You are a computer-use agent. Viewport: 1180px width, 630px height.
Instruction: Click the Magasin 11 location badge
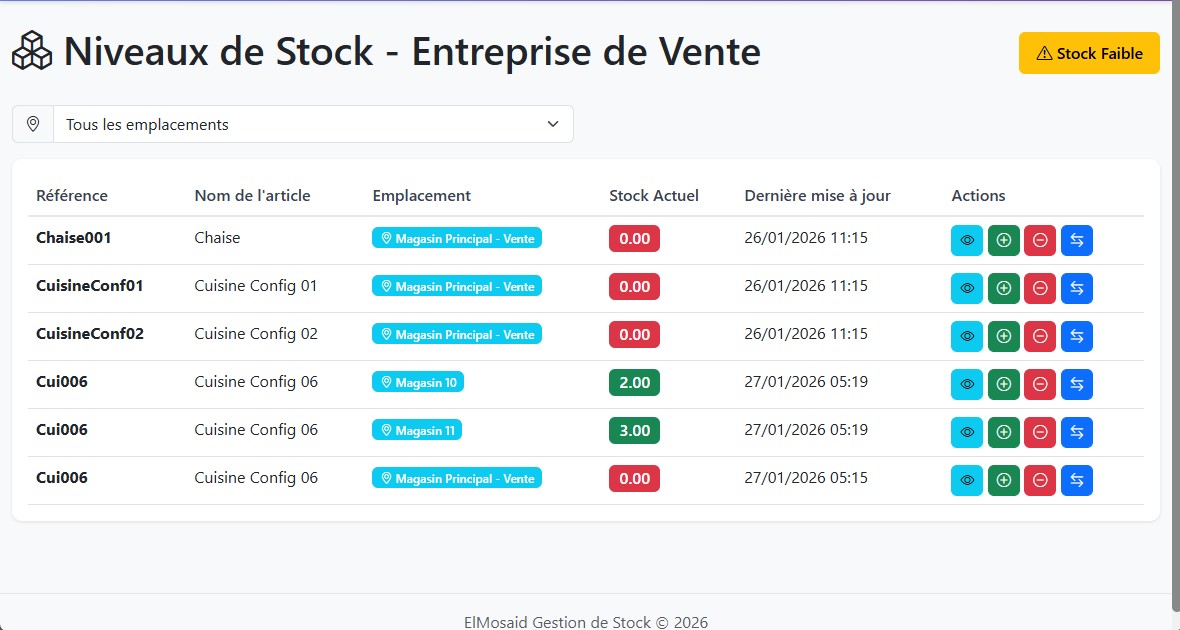[x=417, y=431]
